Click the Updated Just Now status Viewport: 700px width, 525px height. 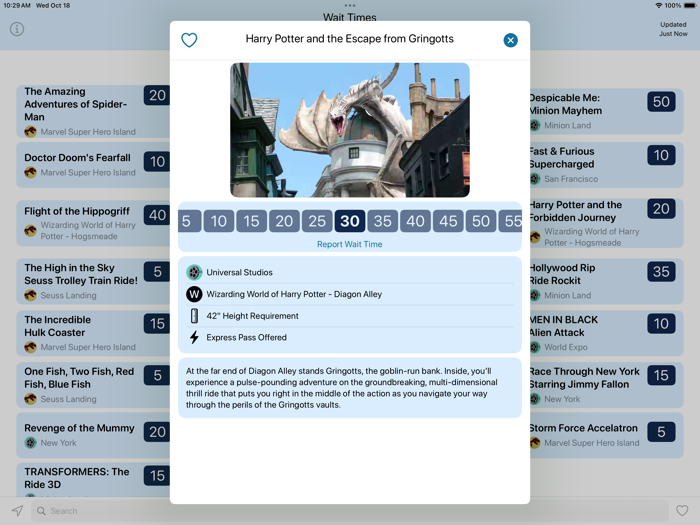673,29
